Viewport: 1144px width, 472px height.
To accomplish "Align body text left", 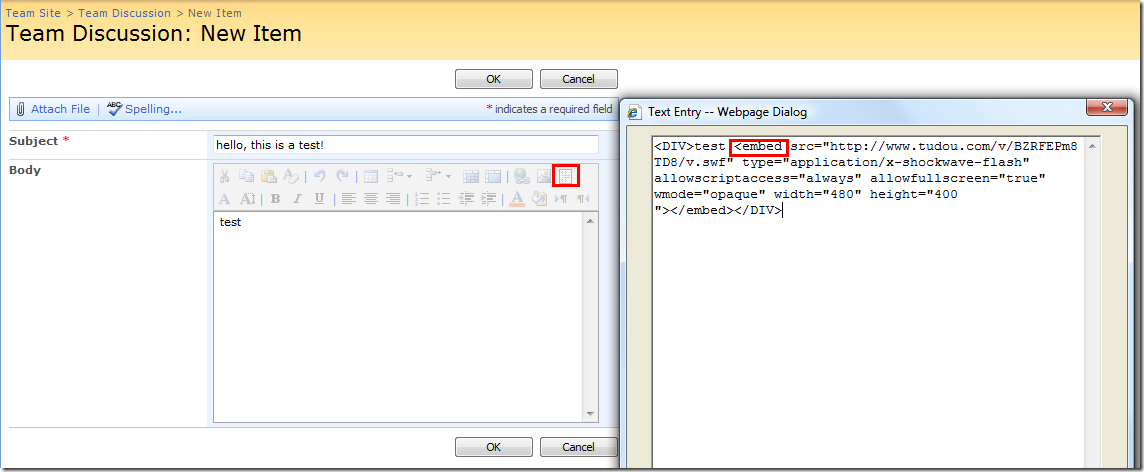I will click(349, 198).
